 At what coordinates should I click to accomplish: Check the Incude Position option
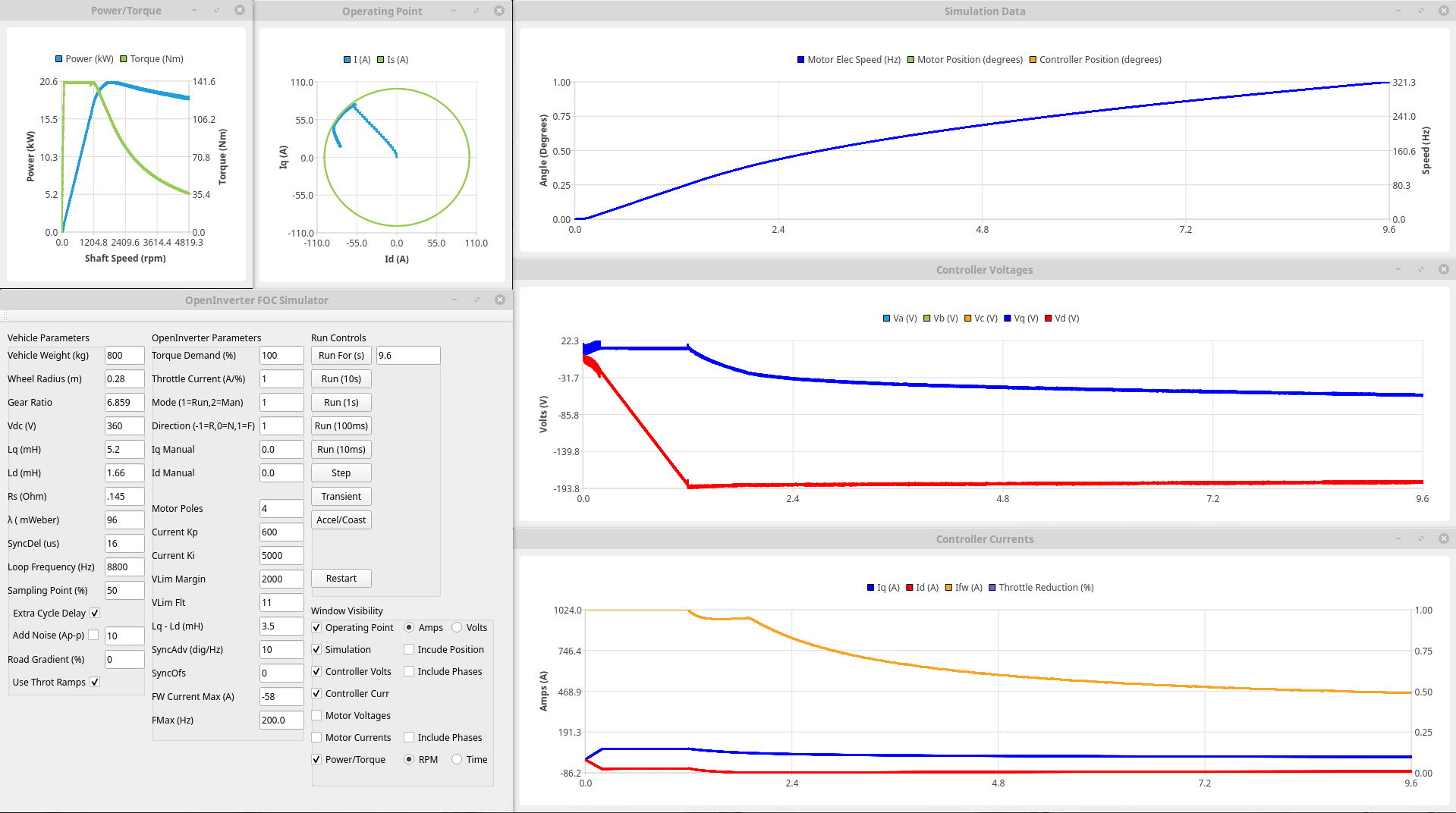point(409,649)
